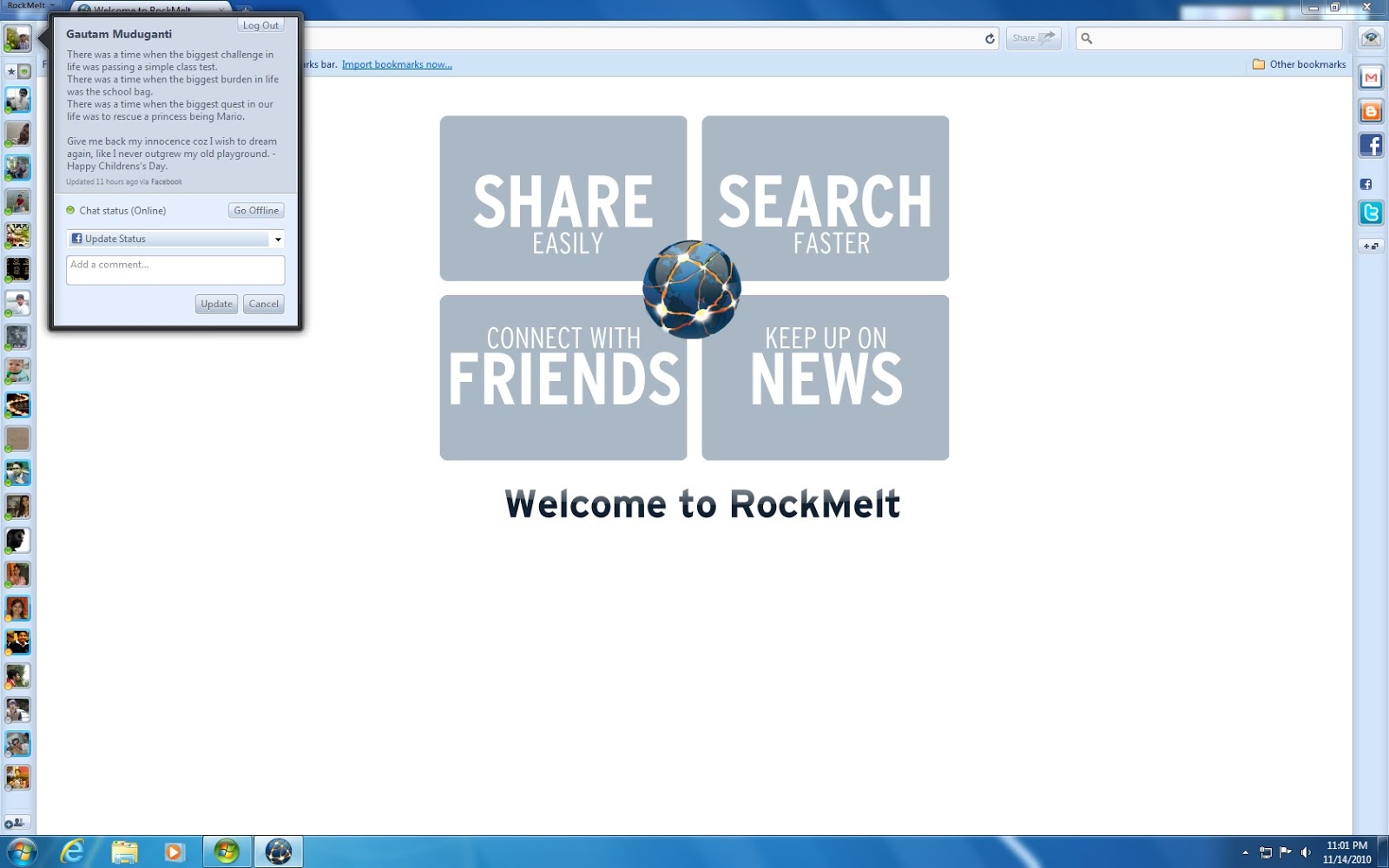Click your own profile avatar beside the popup
1389x868 pixels.
pyautogui.click(x=17, y=38)
